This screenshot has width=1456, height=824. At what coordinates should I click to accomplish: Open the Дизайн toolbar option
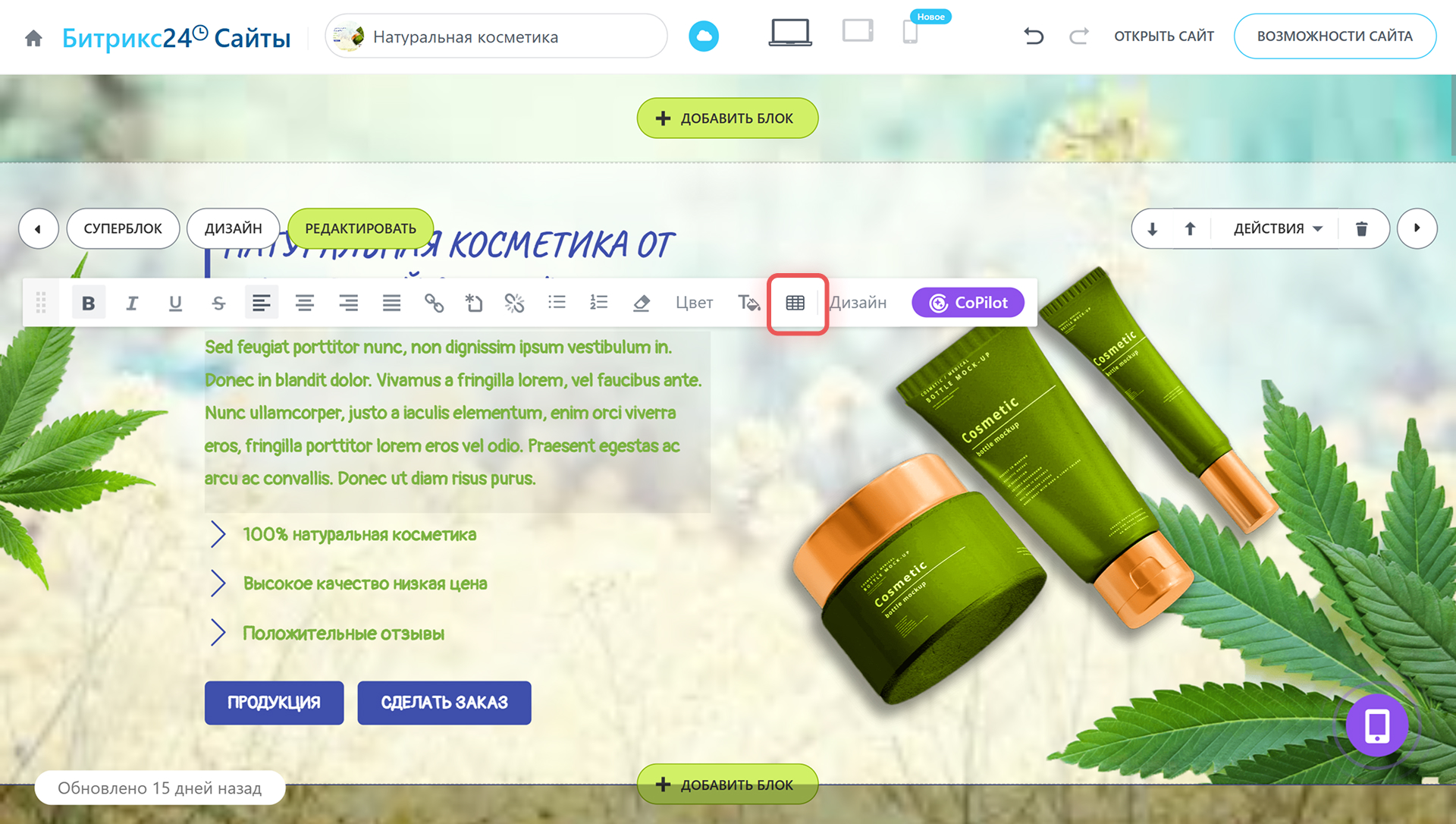point(858,303)
